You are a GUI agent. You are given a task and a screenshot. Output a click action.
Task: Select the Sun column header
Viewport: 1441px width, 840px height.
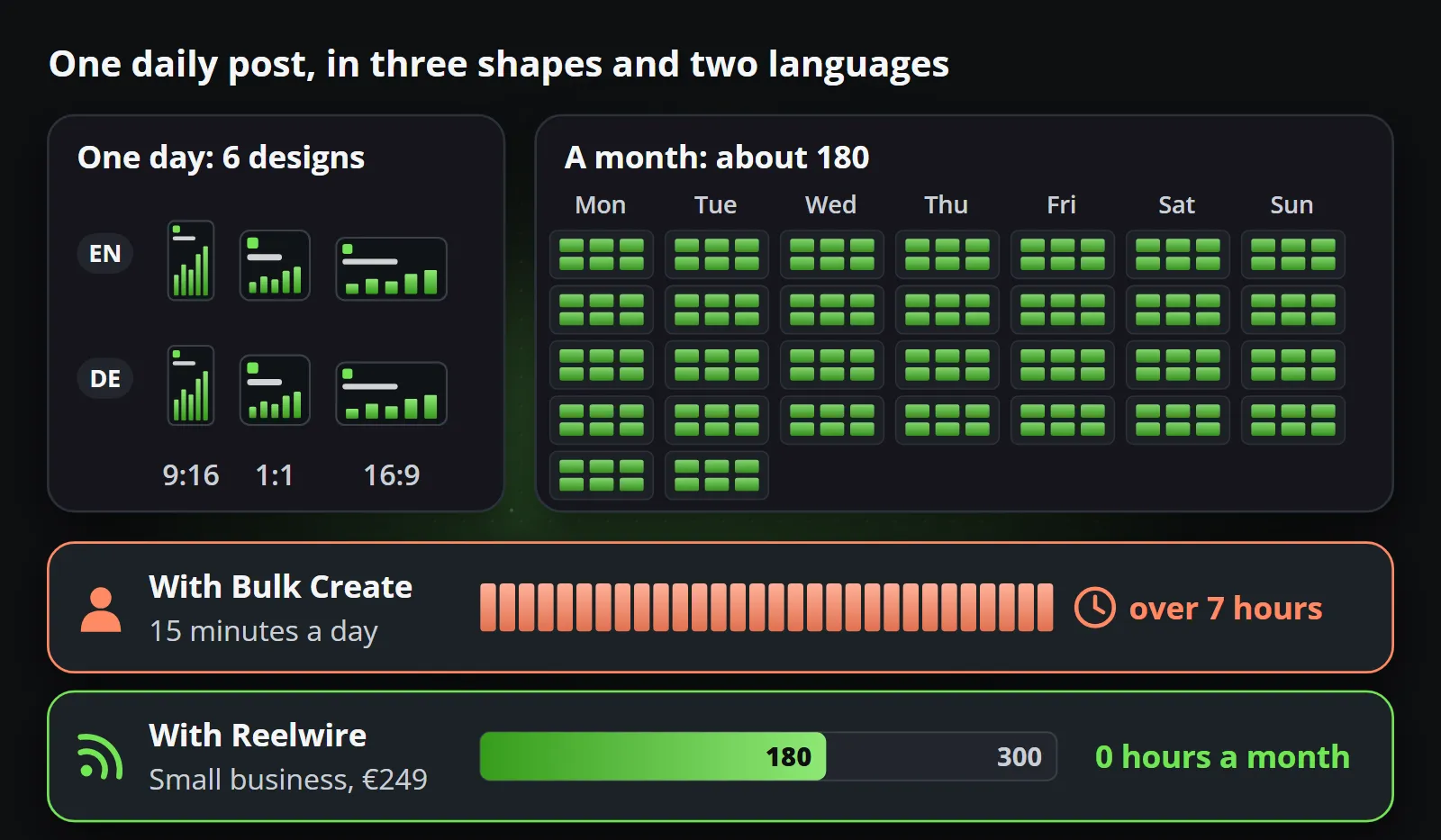1292,205
